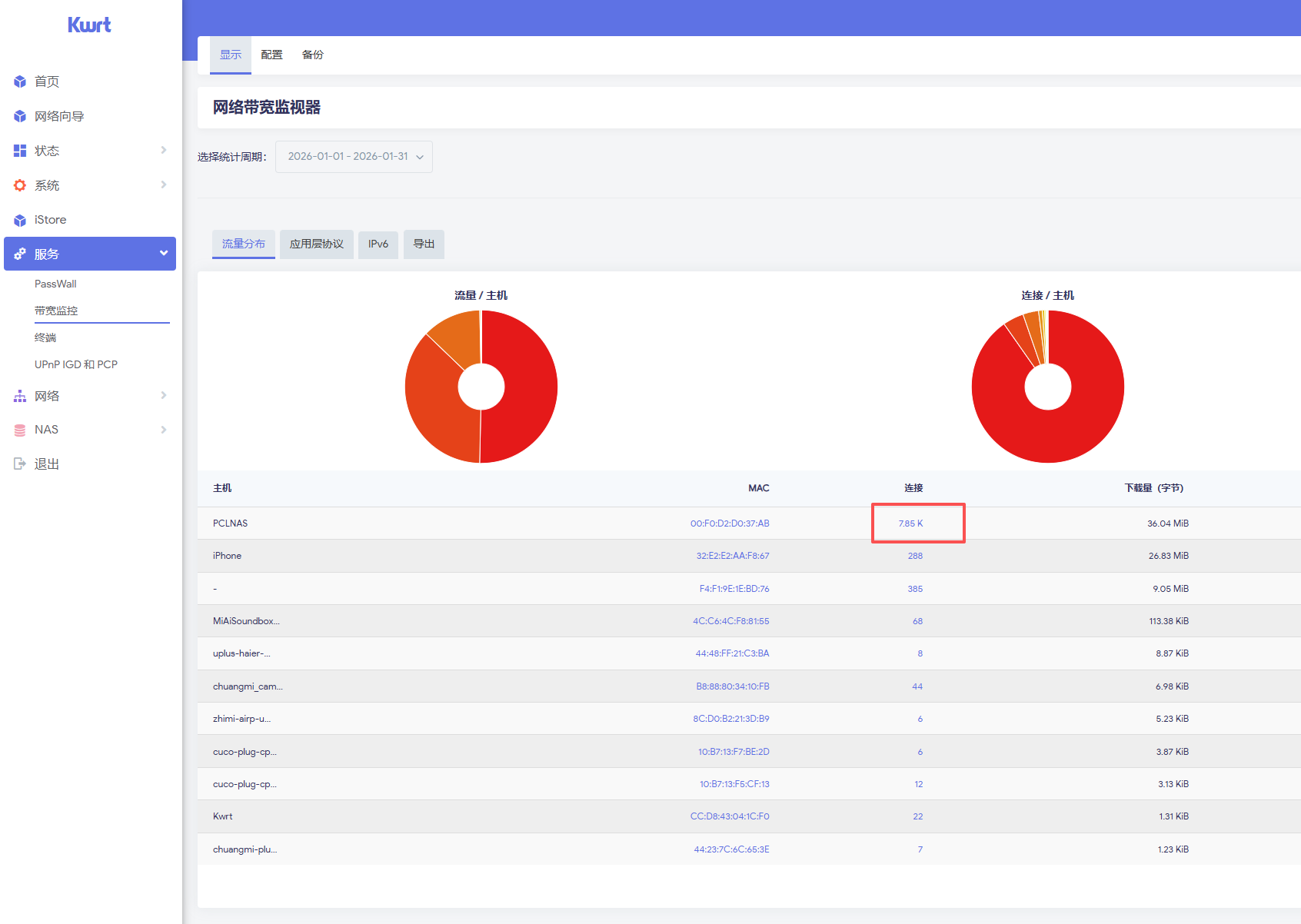Switch to the 应用层协议 tab

(316, 244)
